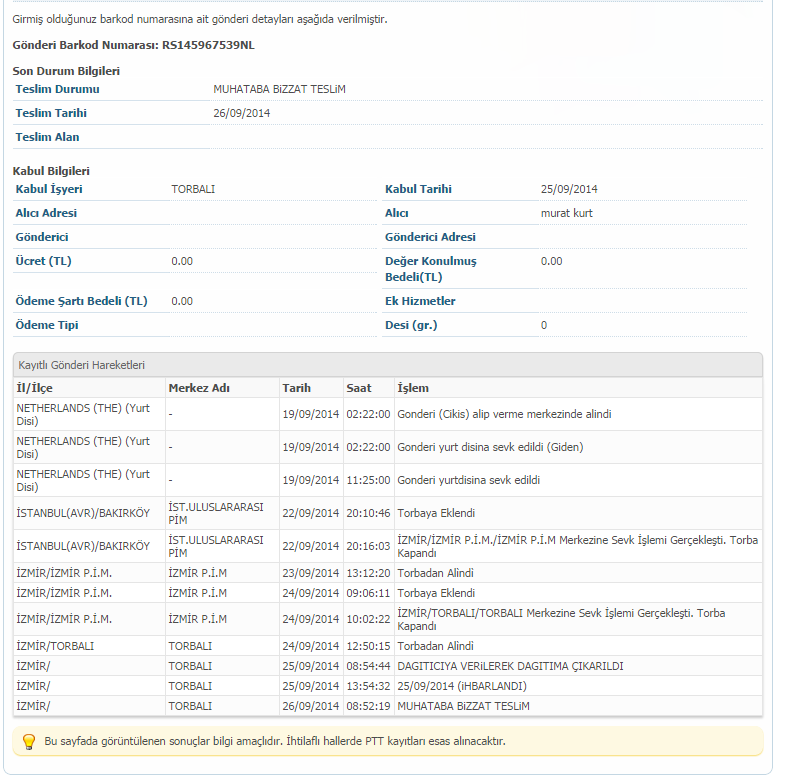Click the 'İZMİR P.İ.M Merkezine Sevk İşlemi Gerçekleşti' event
789x784 pixels.
point(578,546)
